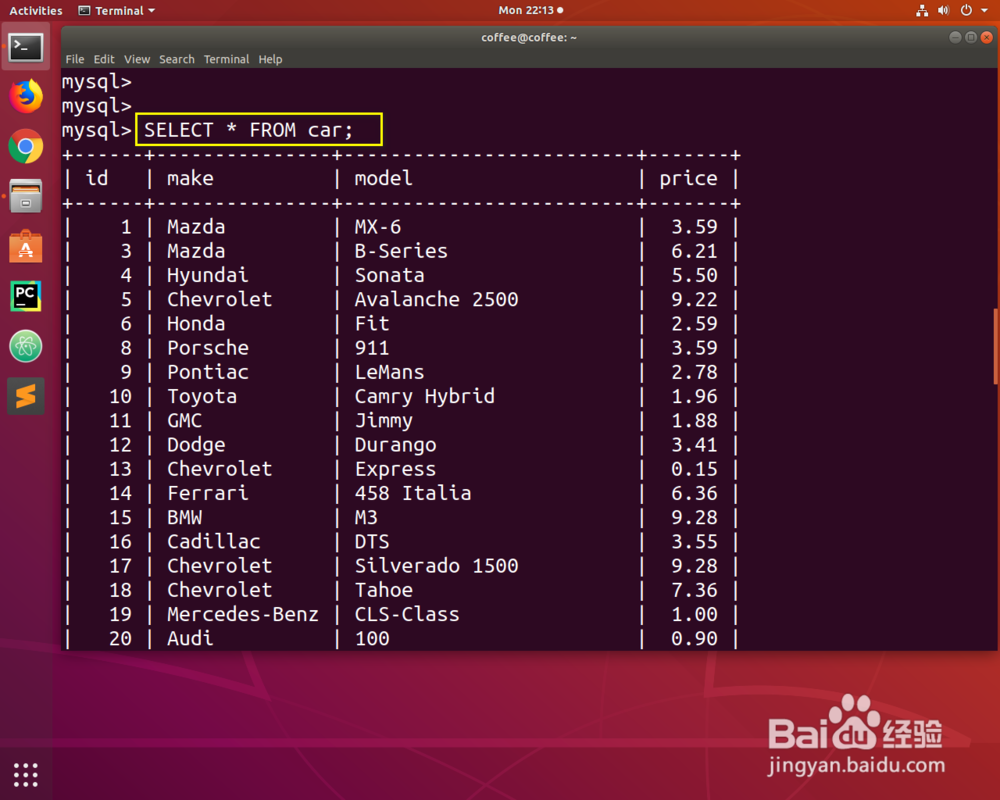Click the 'make' column header

point(190,179)
